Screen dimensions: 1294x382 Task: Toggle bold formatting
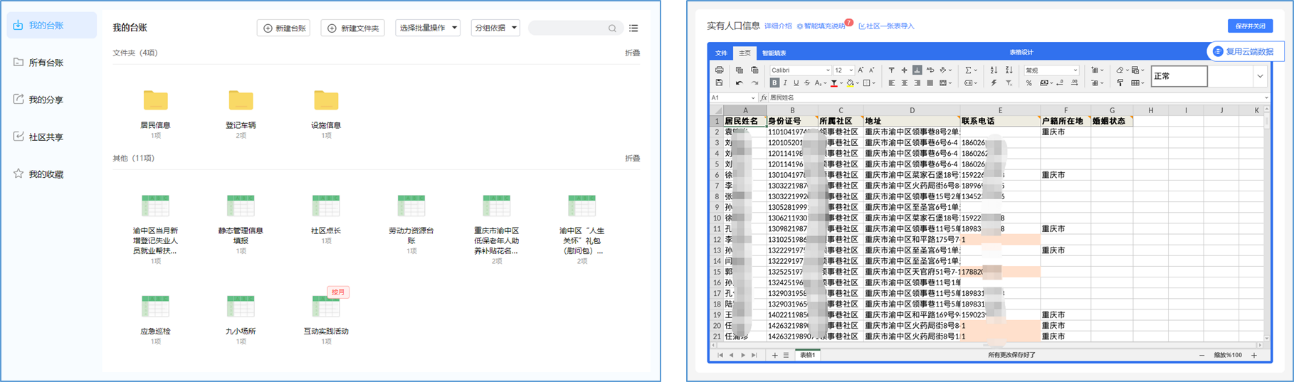(775, 83)
